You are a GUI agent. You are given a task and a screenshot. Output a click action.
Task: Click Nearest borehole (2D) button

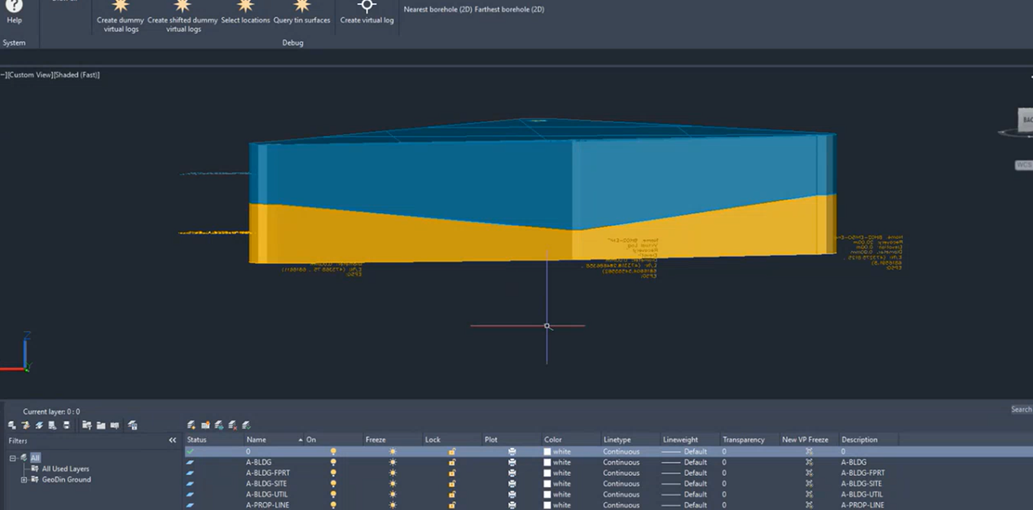436,9
